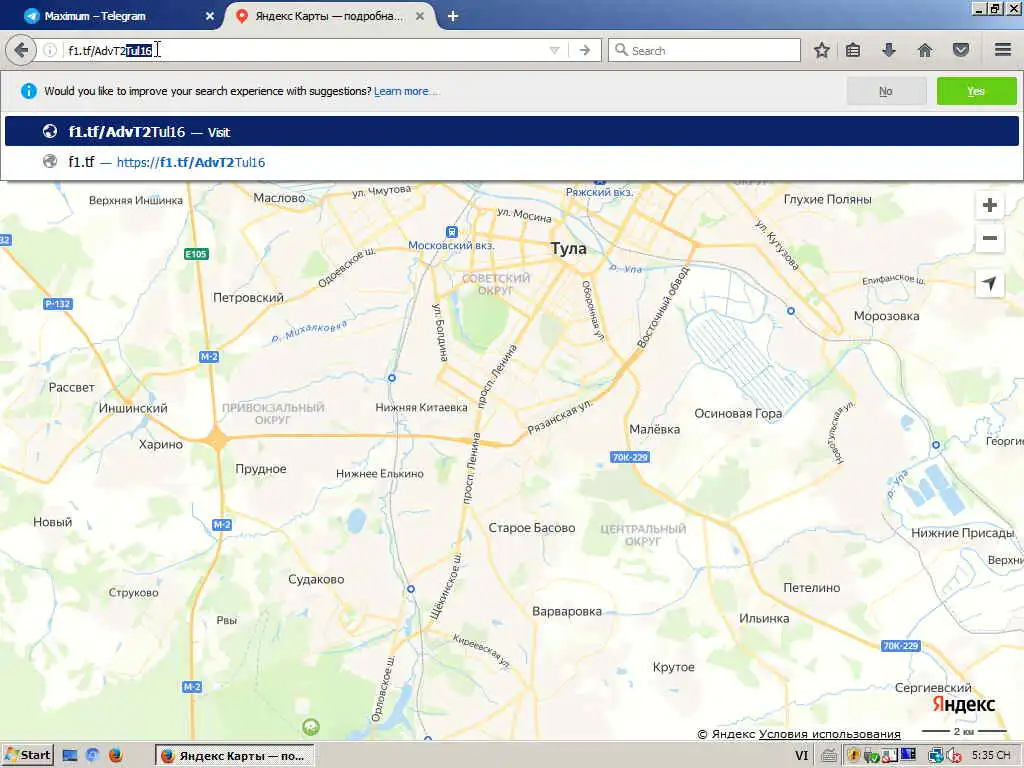The image size is (1024, 768).
Task: Show bookmarks list icon
Action: 853,50
